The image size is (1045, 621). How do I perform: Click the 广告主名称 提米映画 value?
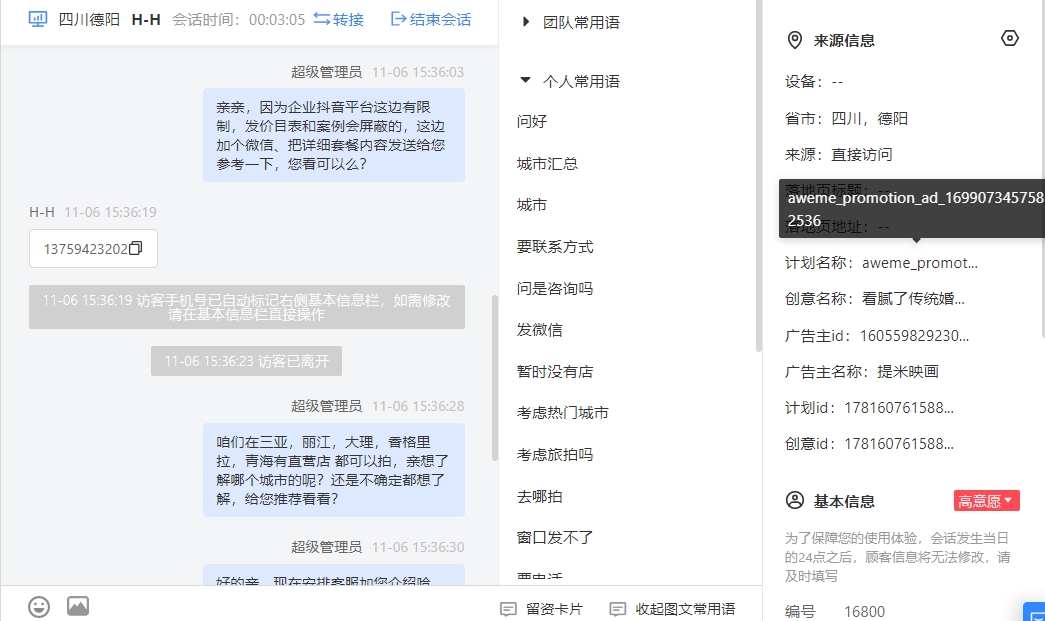point(908,372)
